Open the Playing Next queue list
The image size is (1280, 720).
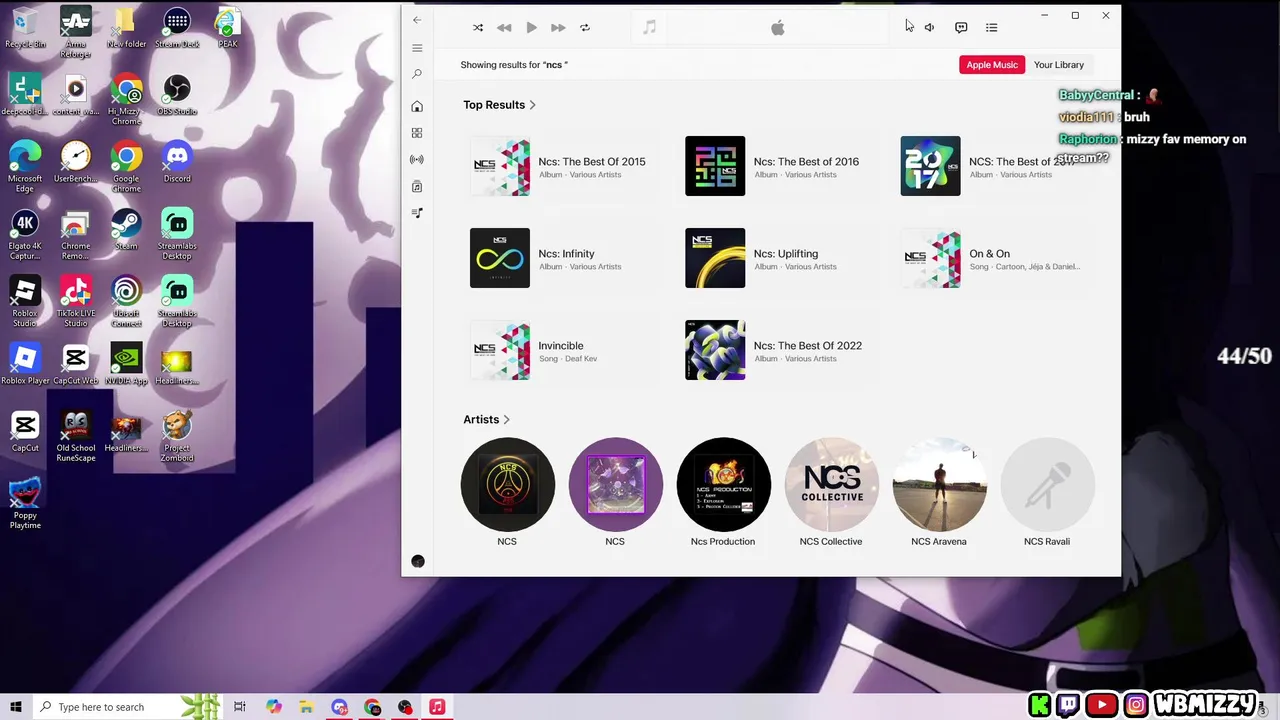pyautogui.click(x=992, y=28)
